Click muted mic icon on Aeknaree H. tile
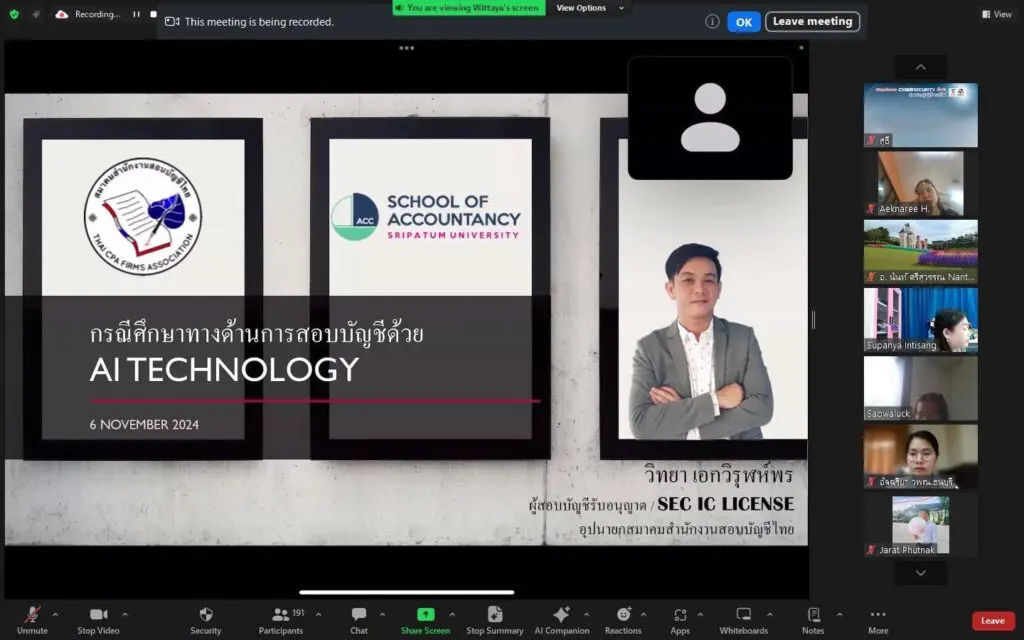The width and height of the screenshot is (1024, 640). coord(871,209)
